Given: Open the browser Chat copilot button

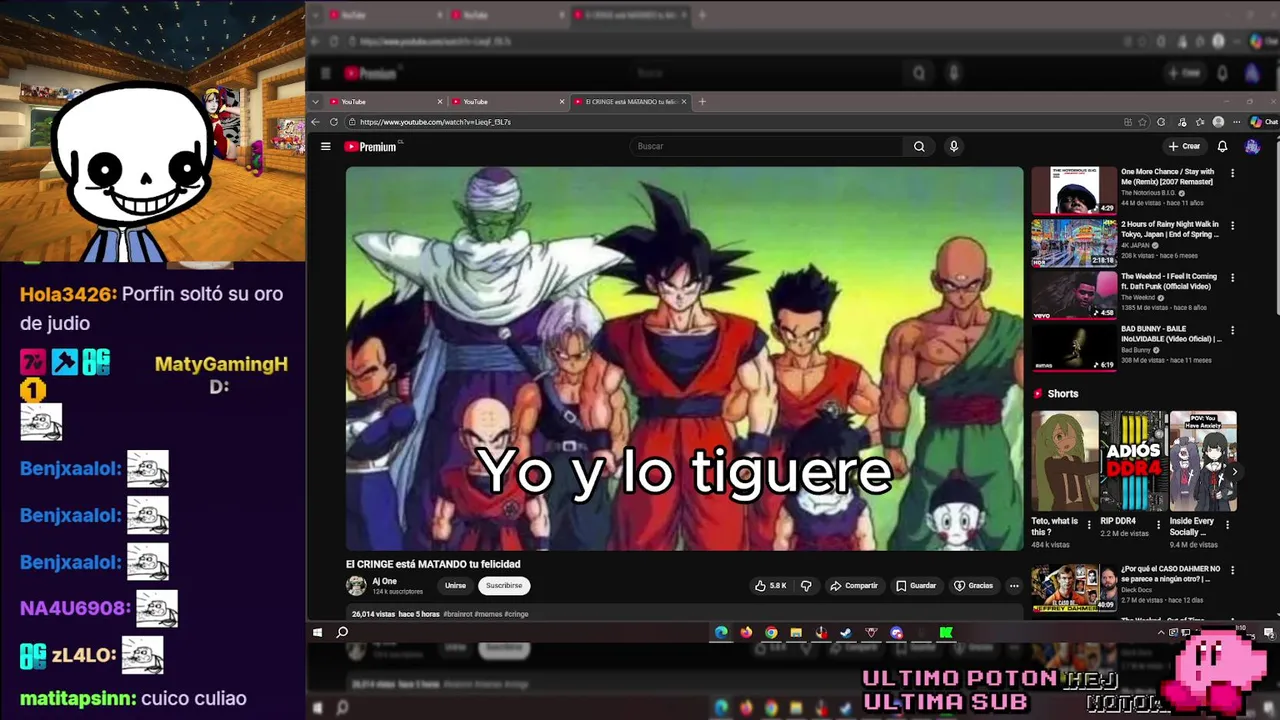Looking at the screenshot, I should (x=1264, y=122).
